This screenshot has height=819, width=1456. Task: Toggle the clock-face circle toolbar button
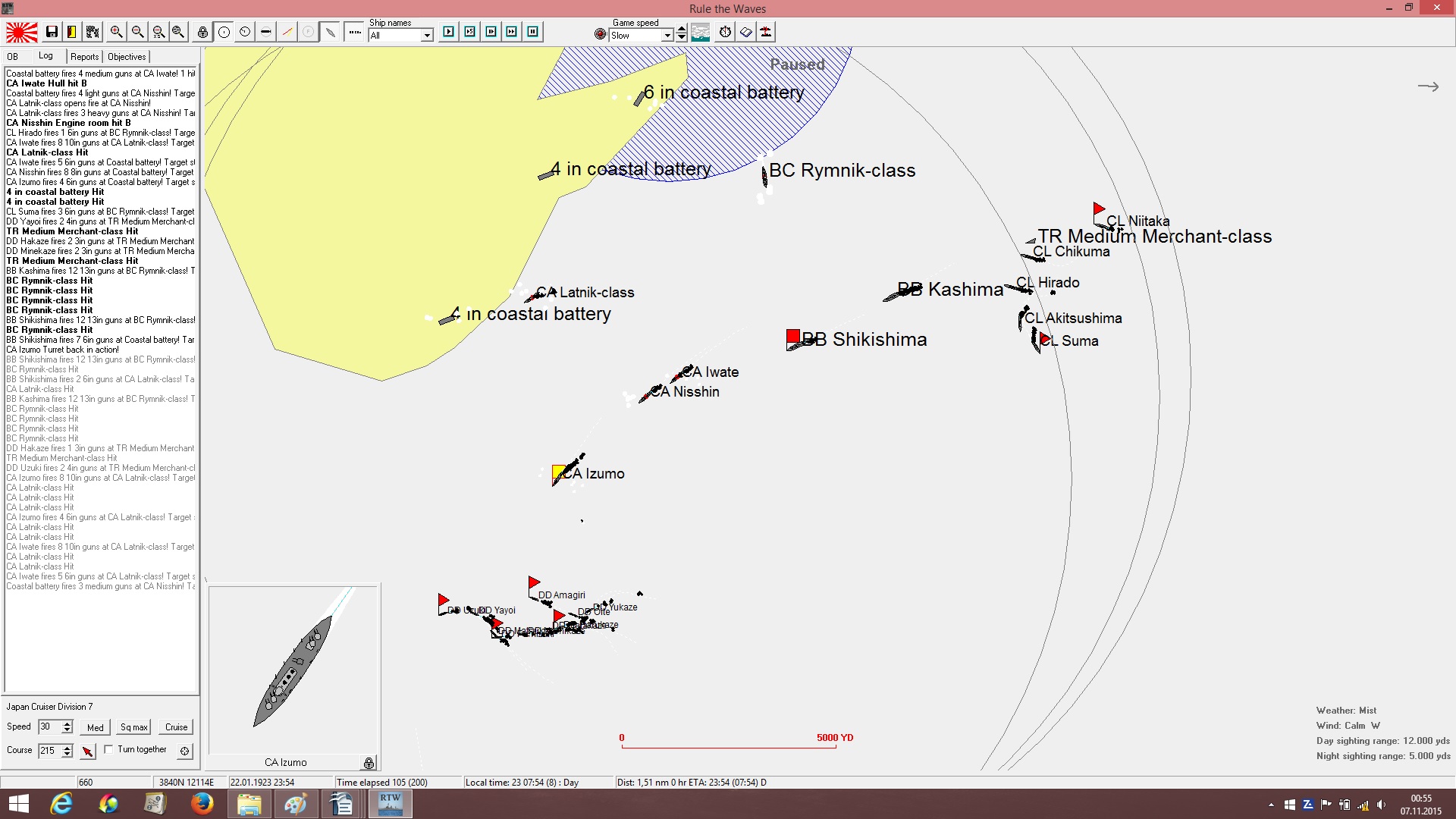tap(245, 32)
